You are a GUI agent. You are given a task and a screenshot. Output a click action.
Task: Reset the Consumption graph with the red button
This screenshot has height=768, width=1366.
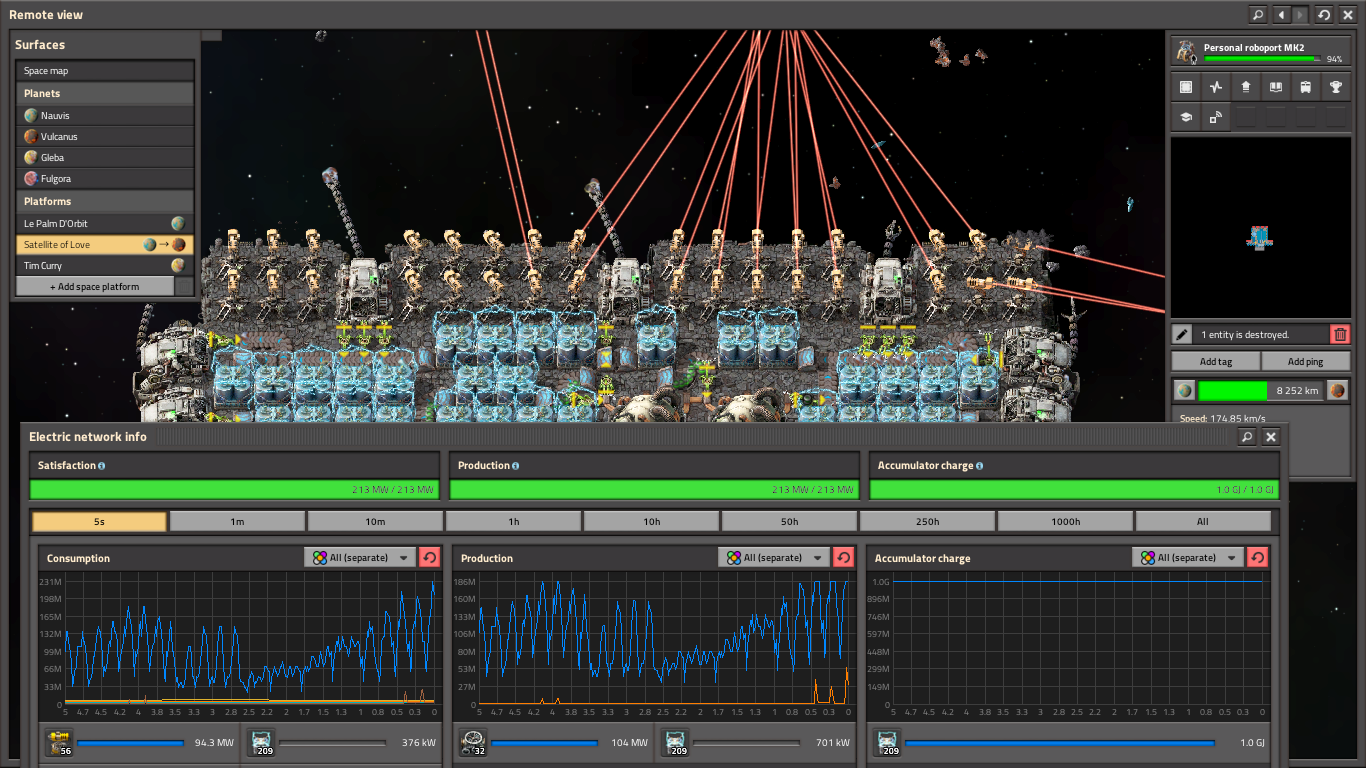click(x=429, y=558)
